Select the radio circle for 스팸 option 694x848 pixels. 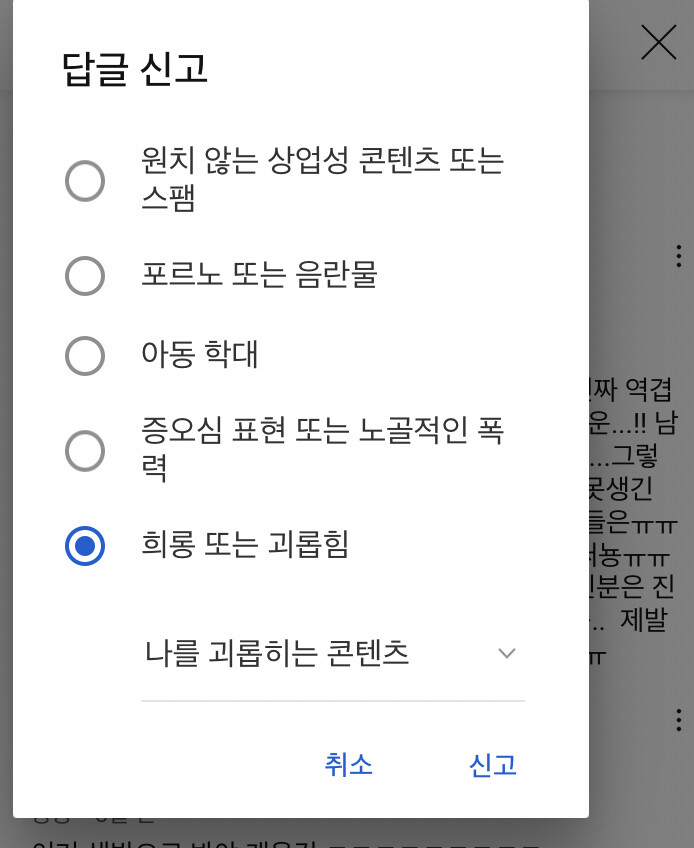pyautogui.click(x=85, y=181)
